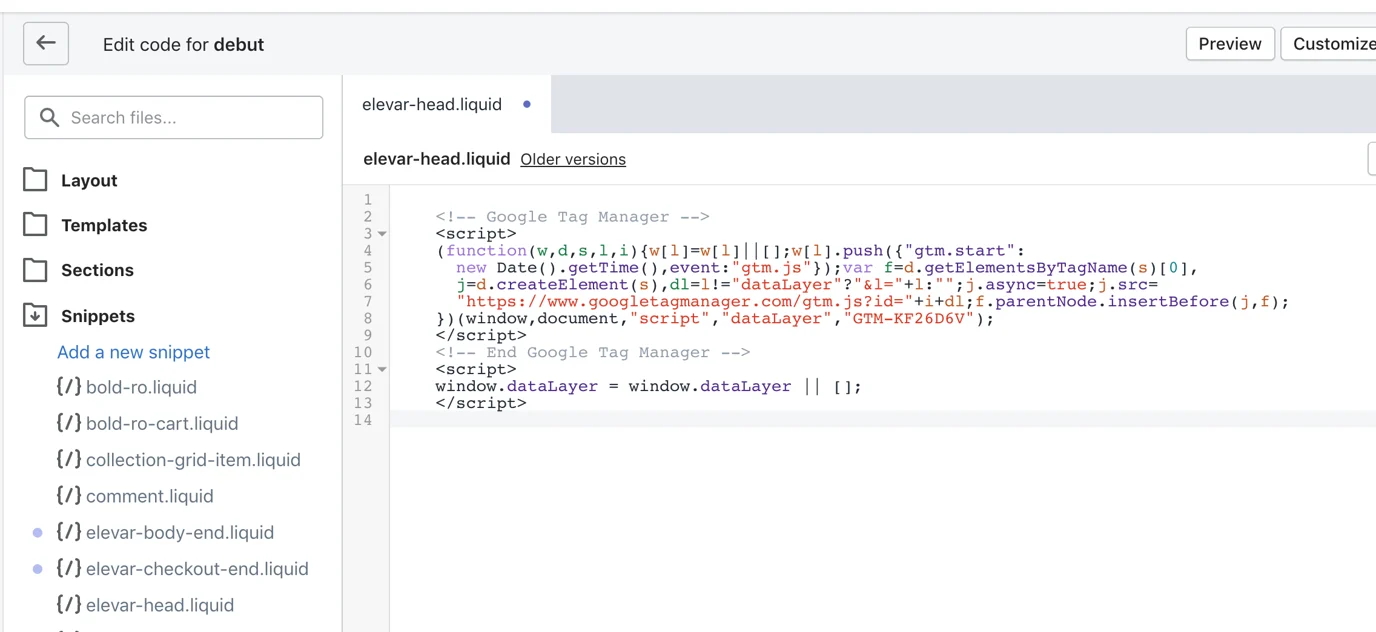
Task: Click the code icon beside collection-grid-item.liquid
Action: pyautogui.click(x=68, y=460)
